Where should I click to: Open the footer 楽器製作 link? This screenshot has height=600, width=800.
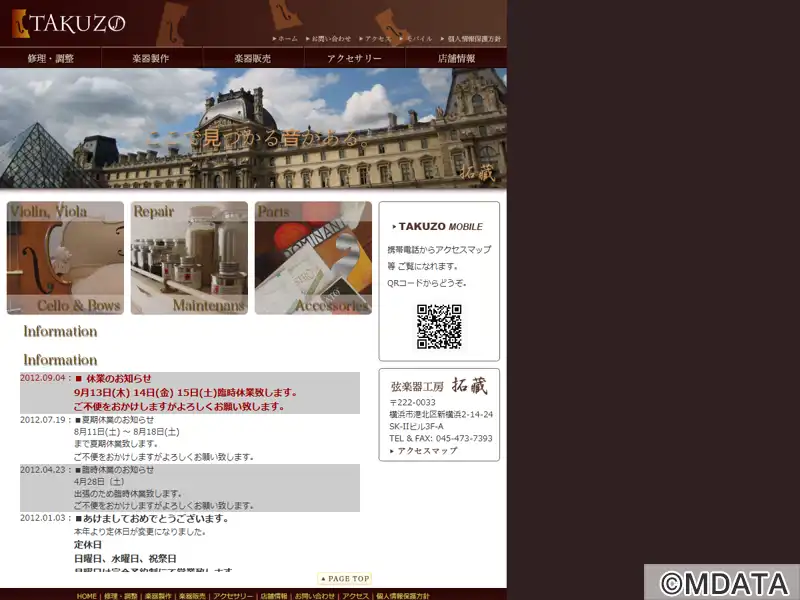click(x=158, y=596)
